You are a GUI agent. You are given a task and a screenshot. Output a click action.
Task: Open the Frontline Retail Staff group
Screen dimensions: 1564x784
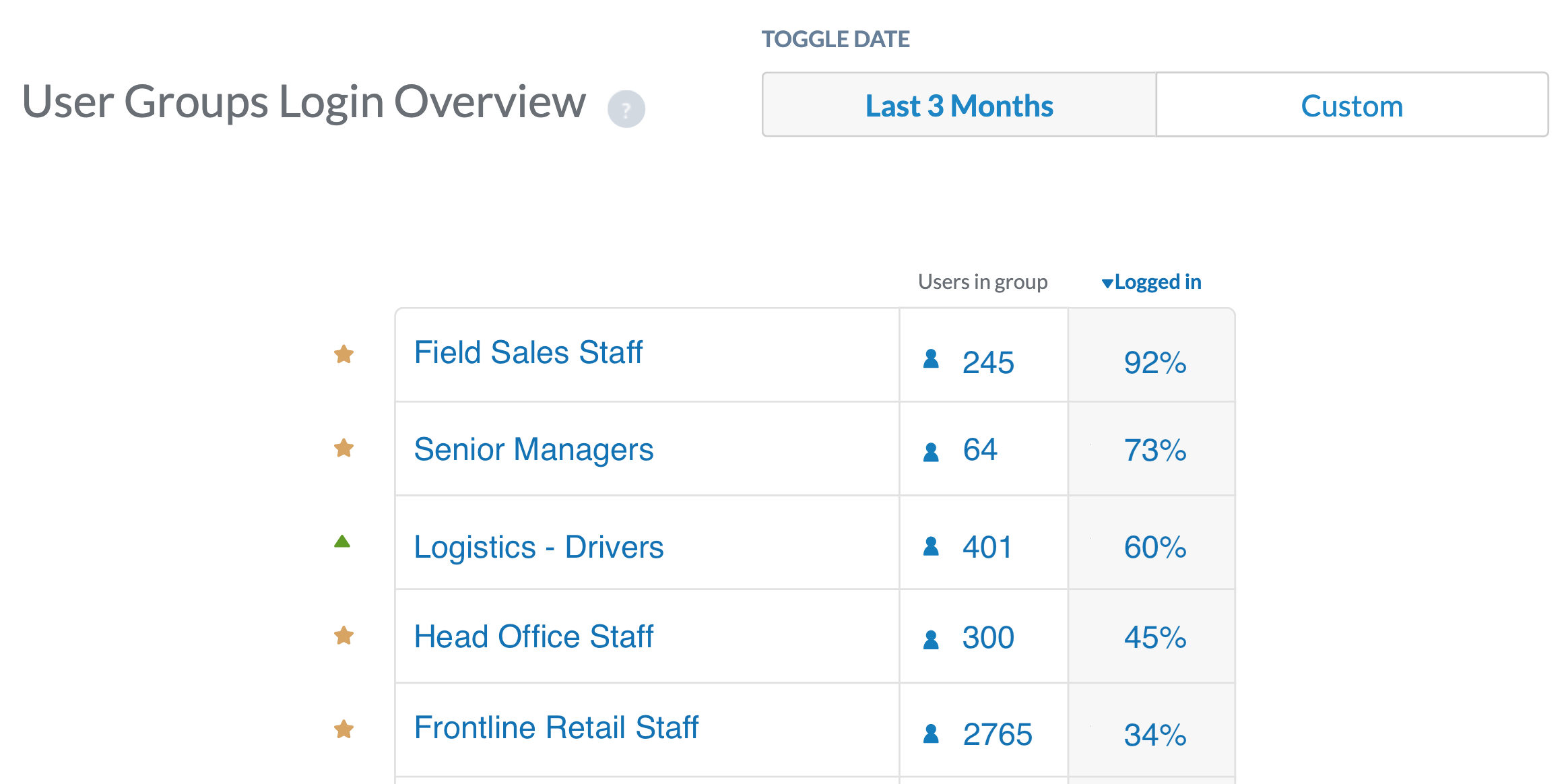click(x=556, y=727)
